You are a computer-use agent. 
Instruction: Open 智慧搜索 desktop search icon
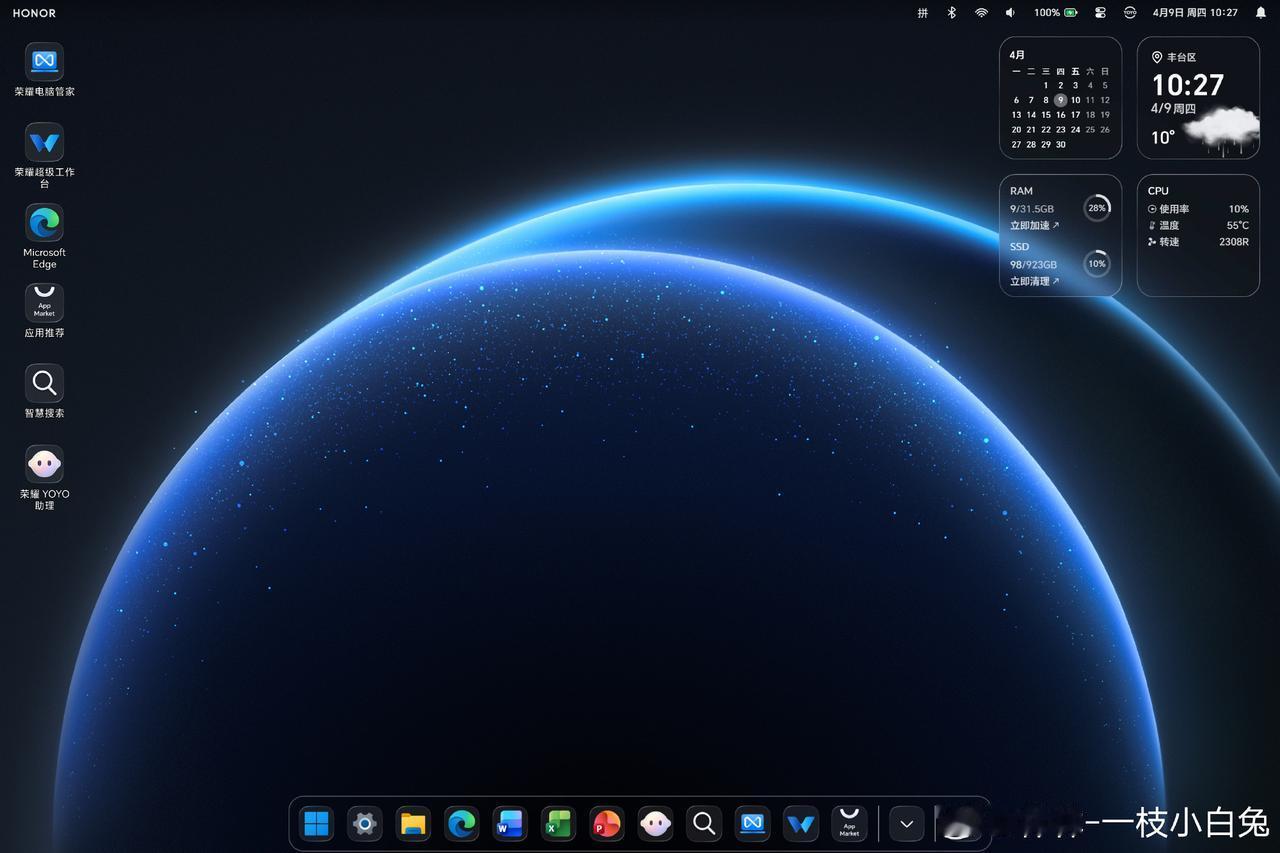(x=44, y=383)
